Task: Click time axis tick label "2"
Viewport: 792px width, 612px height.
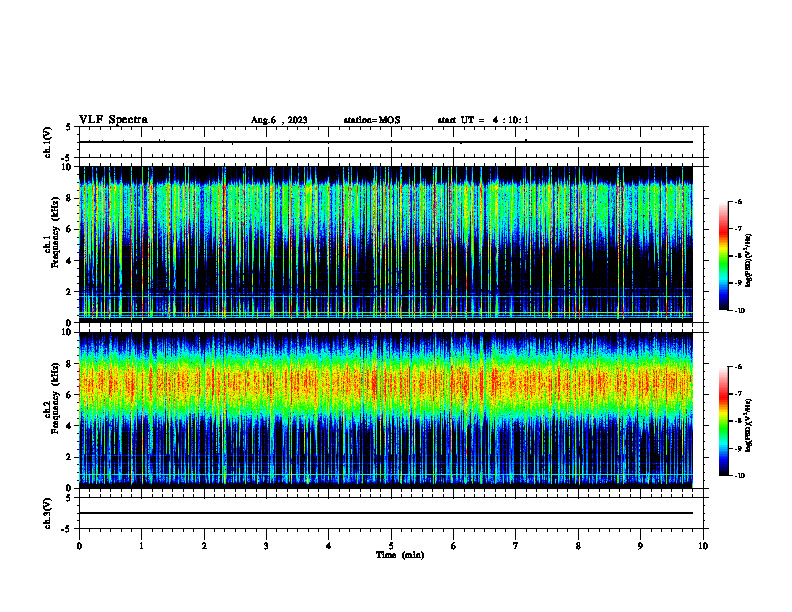Action: point(204,546)
